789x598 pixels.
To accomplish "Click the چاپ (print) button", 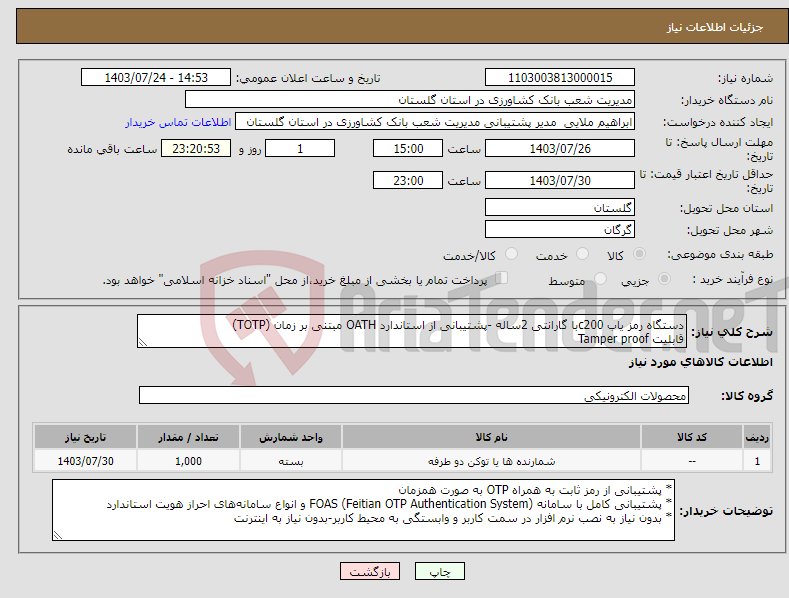I will (440, 572).
